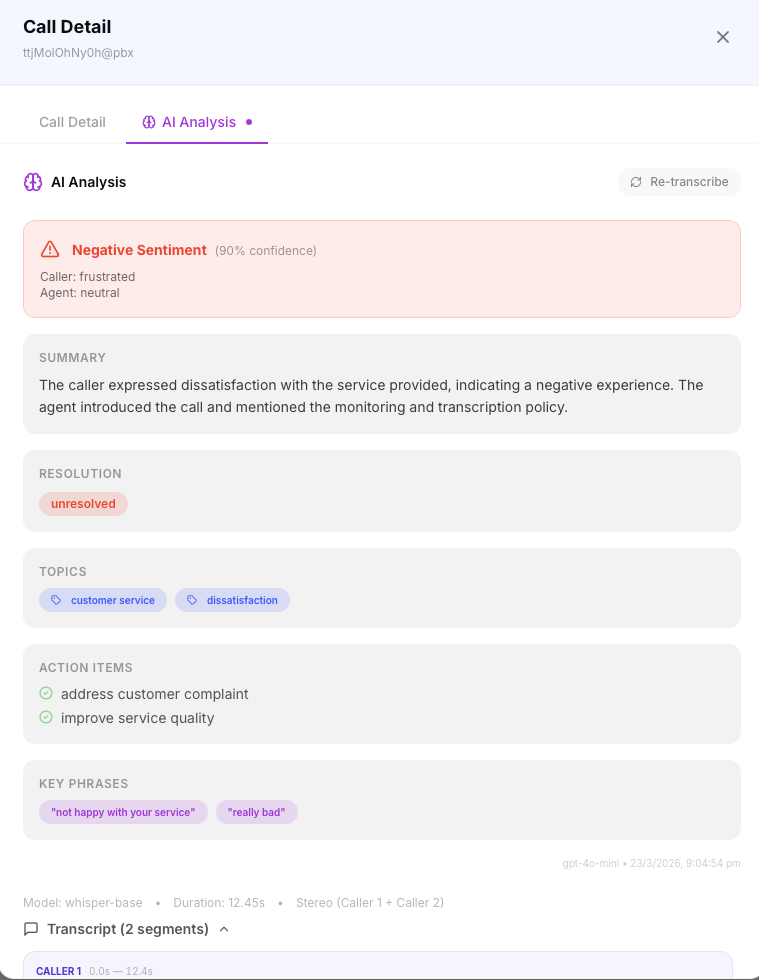Click the "not happy with your service" phrase chip
The image size is (759, 980).
tap(123, 812)
